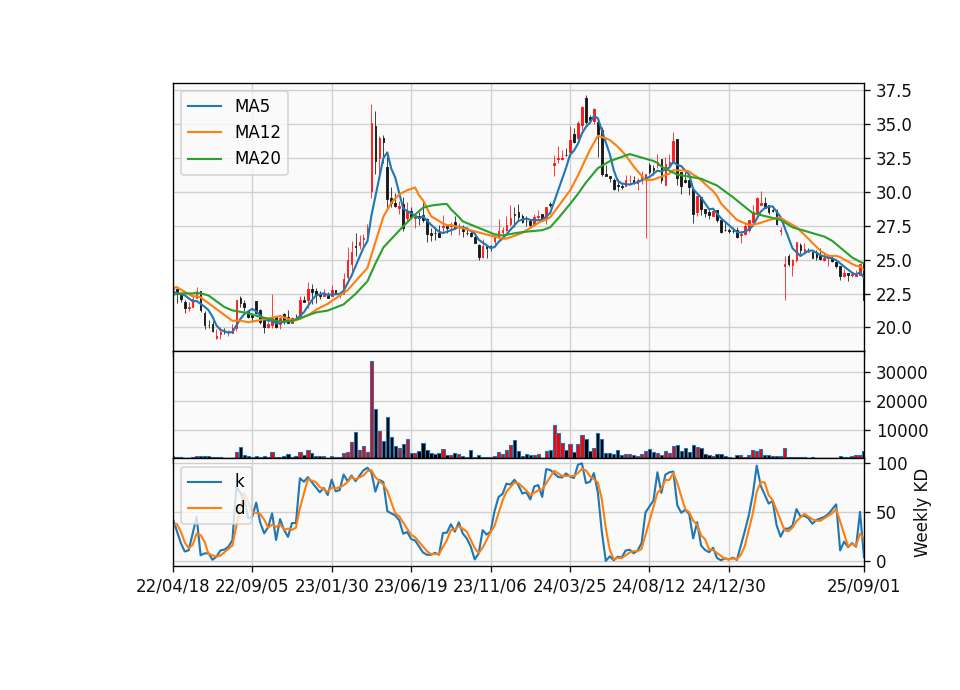Click the 25/09/01 date tick label
The height and width of the screenshot is (690, 960).
point(863,587)
